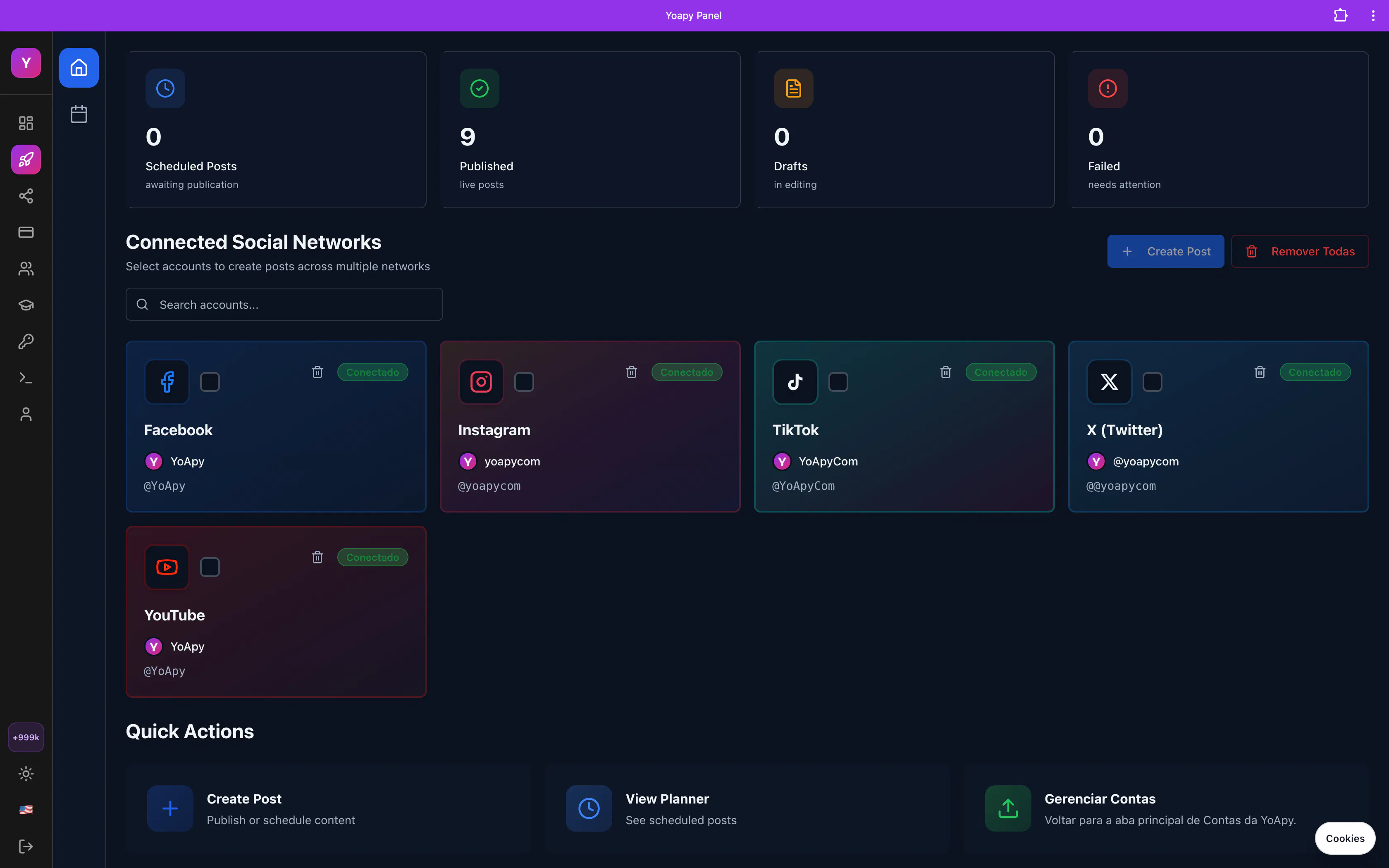Delete the X (Twitter) account via trash icon
Screen dimensions: 1389x868
pos(1260,372)
